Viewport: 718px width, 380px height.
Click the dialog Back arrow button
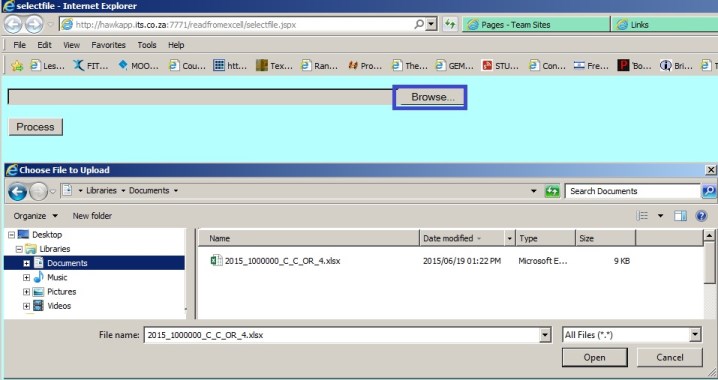point(17,191)
